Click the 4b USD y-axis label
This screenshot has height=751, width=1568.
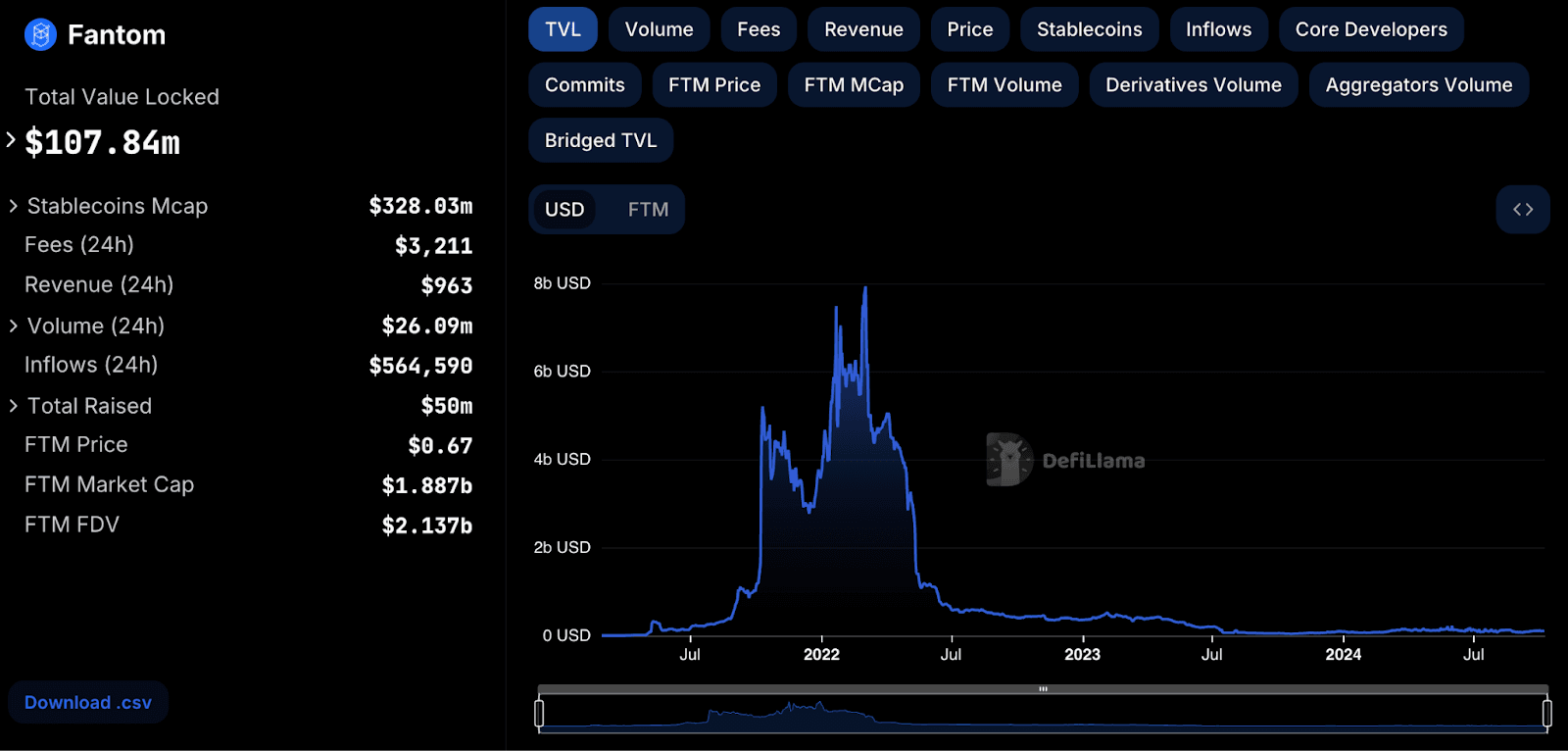tap(563, 459)
